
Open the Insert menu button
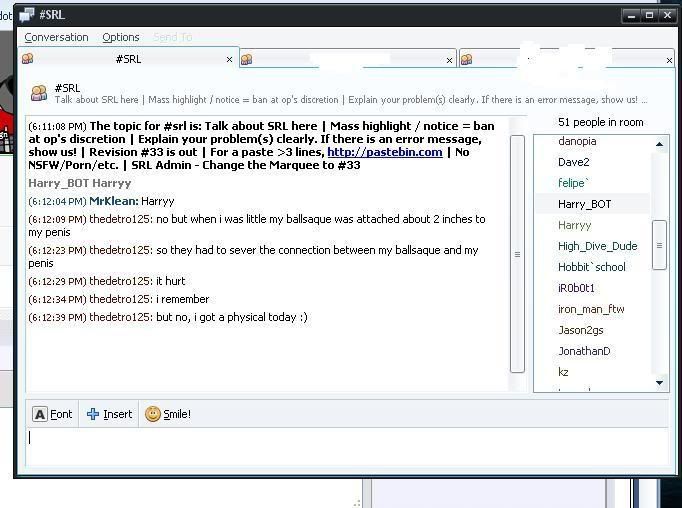click(109, 414)
